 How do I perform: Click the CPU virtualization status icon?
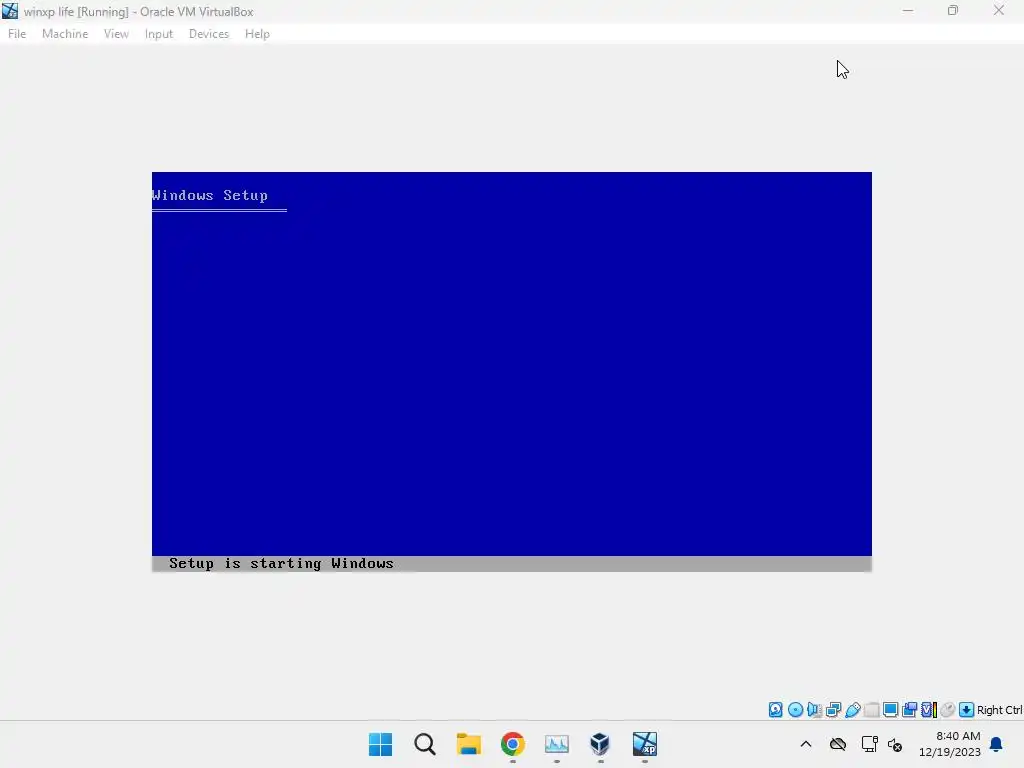[x=929, y=710]
